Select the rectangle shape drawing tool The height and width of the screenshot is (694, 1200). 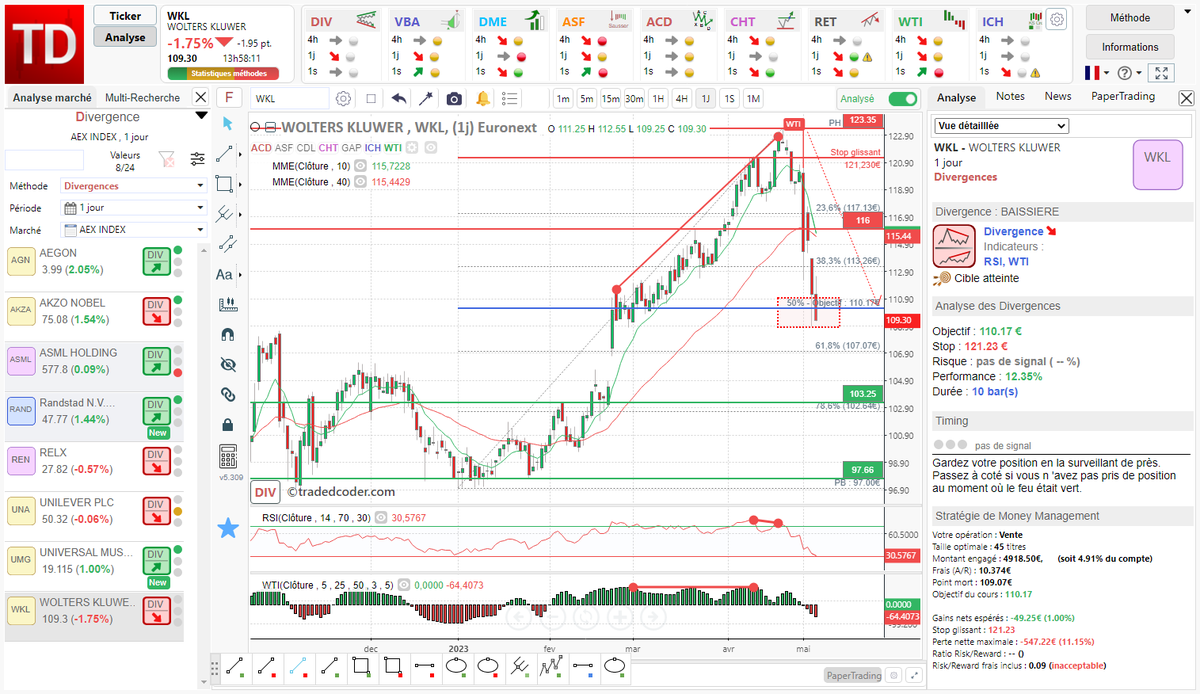click(225, 185)
